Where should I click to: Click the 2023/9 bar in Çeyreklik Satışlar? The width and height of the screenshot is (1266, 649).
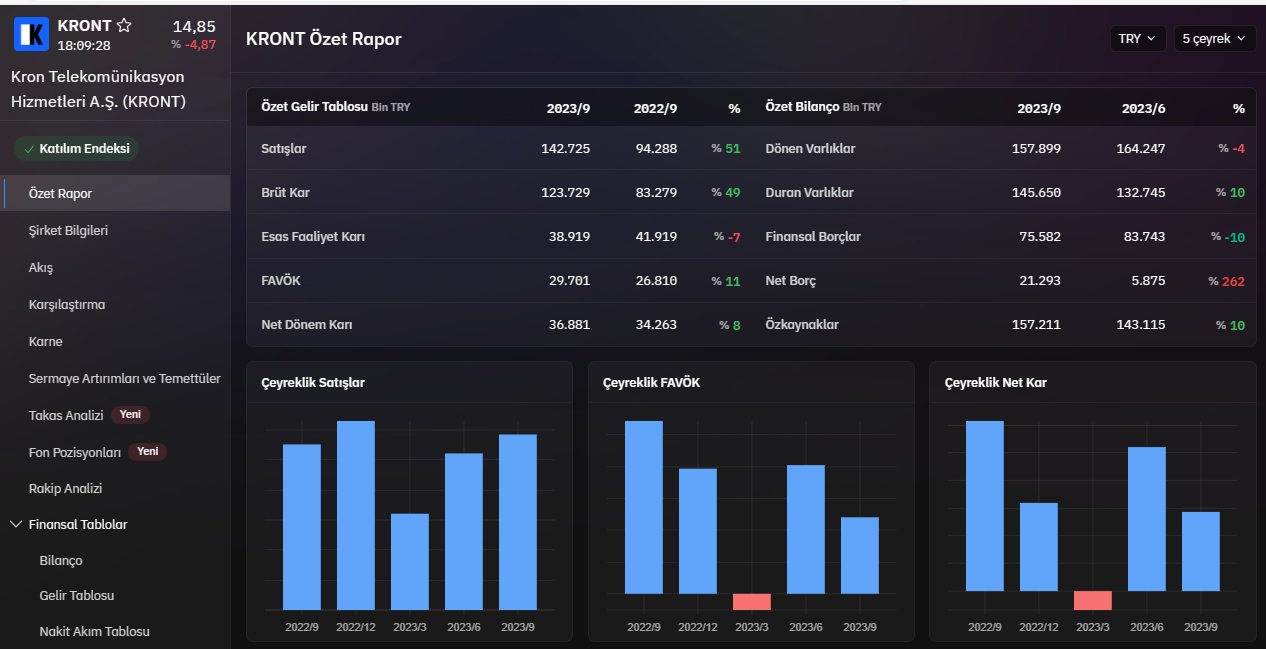click(518, 522)
